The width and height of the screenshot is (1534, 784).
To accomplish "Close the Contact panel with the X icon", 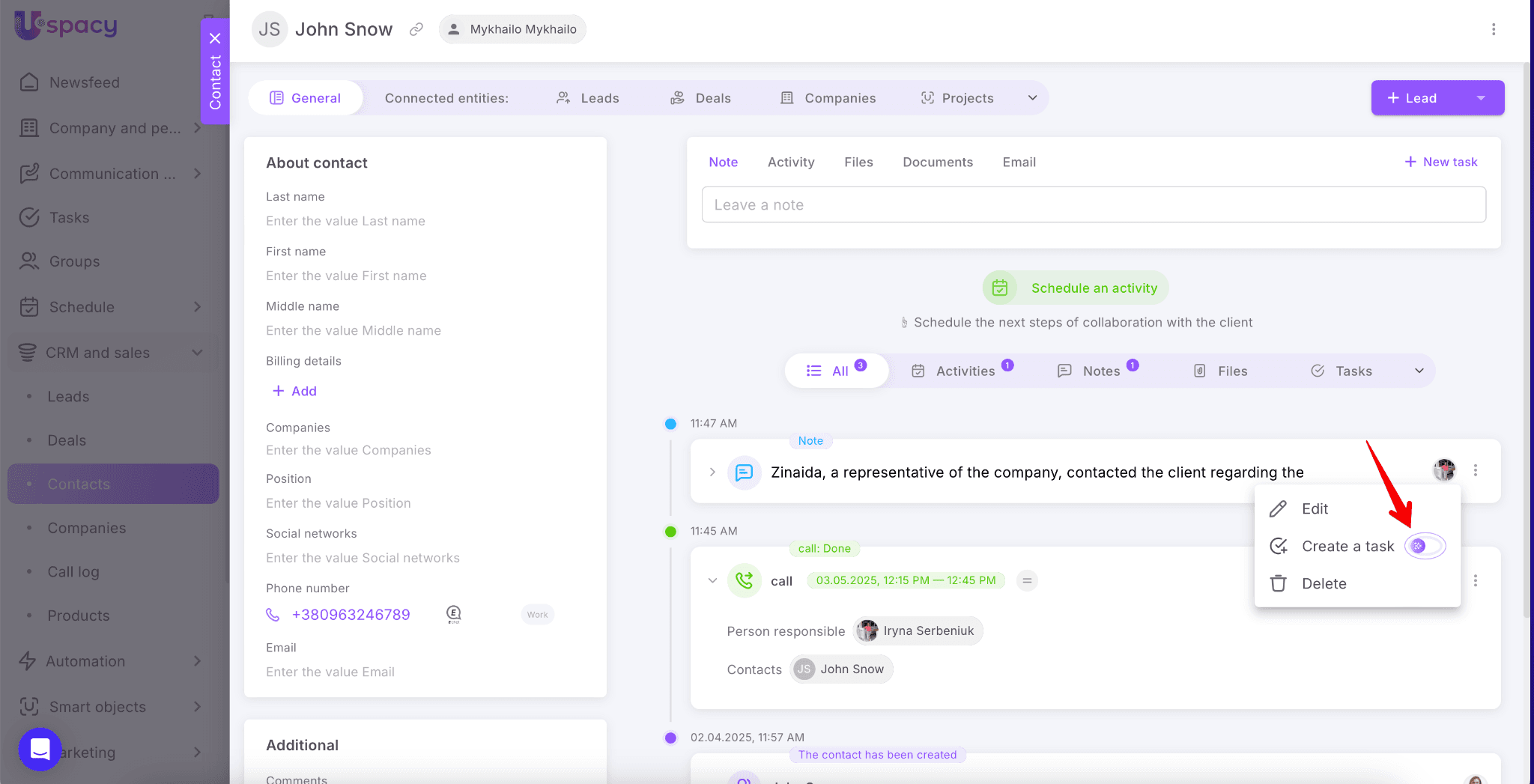I will [x=215, y=38].
